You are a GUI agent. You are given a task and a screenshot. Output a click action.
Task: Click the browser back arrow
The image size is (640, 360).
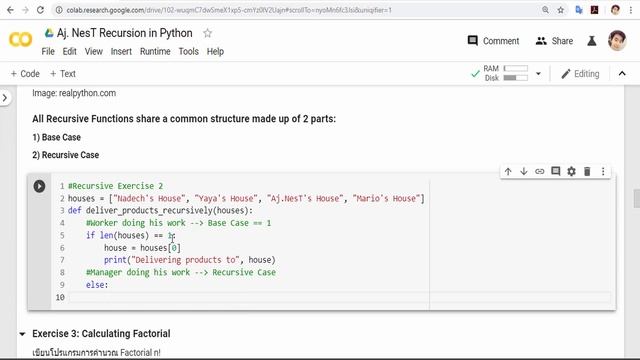pyautogui.click(x=10, y=10)
